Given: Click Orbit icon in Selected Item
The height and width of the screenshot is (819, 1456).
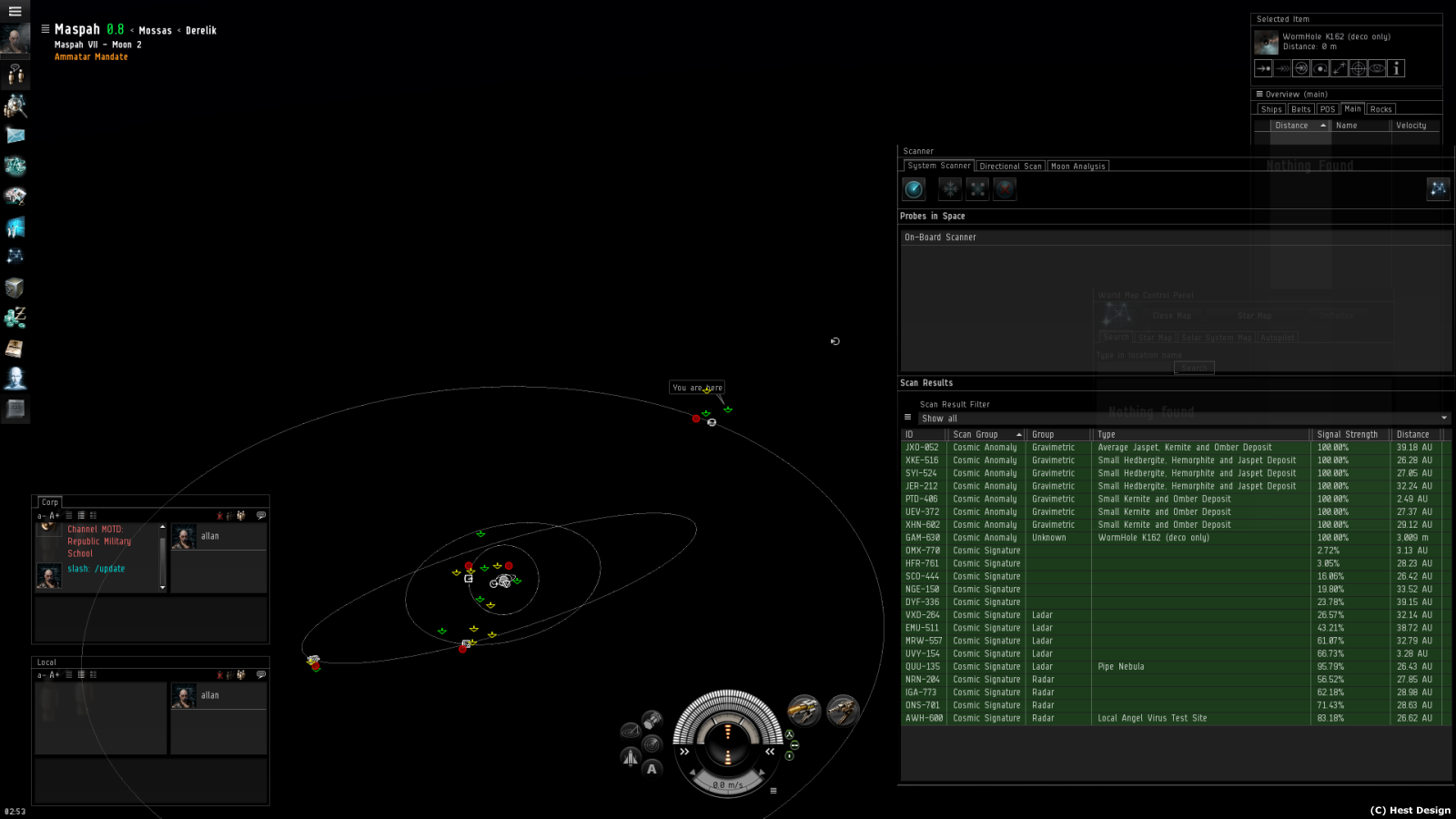Looking at the screenshot, I should pyautogui.click(x=1320, y=68).
